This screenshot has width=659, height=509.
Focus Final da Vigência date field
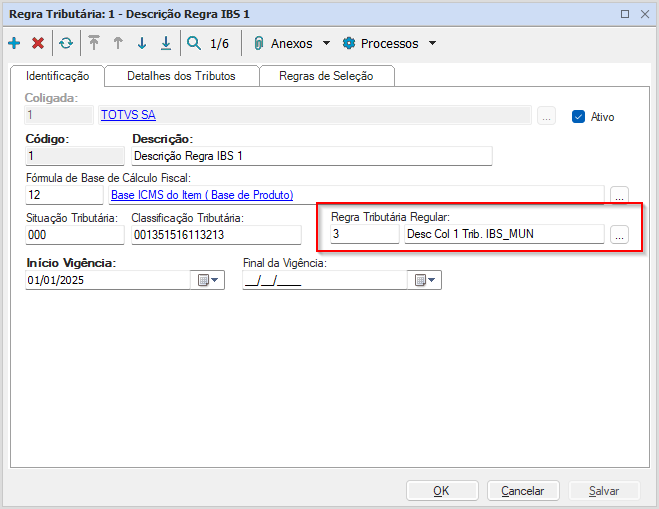coord(325,280)
